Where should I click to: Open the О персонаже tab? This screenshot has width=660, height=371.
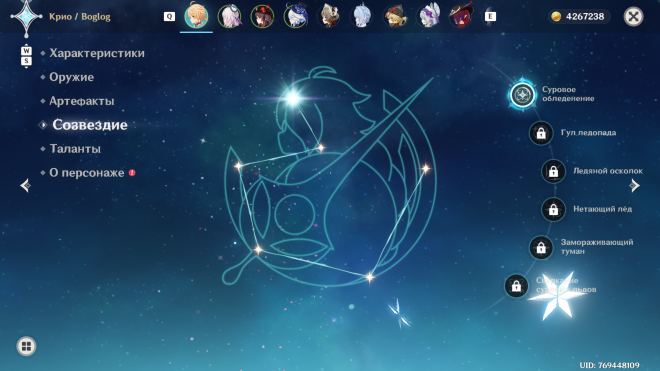pyautogui.click(x=87, y=173)
